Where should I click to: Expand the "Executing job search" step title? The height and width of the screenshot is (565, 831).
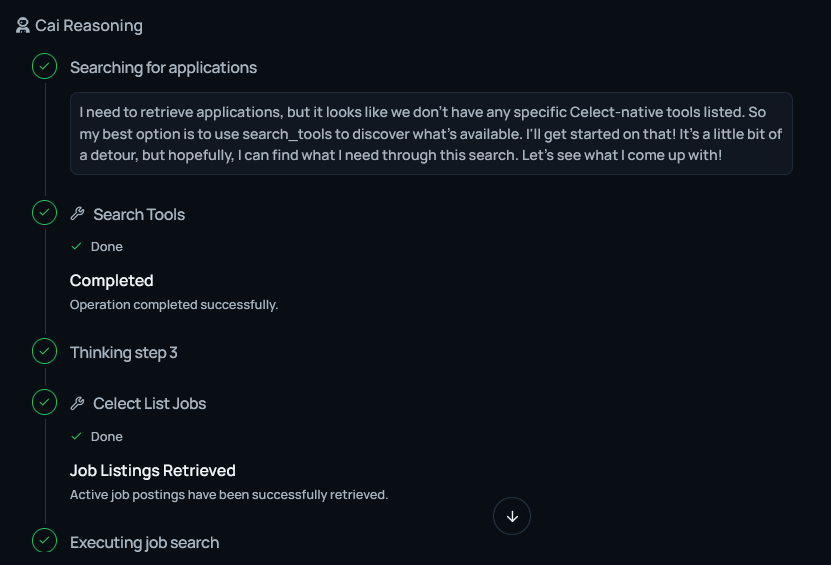[x=144, y=543]
